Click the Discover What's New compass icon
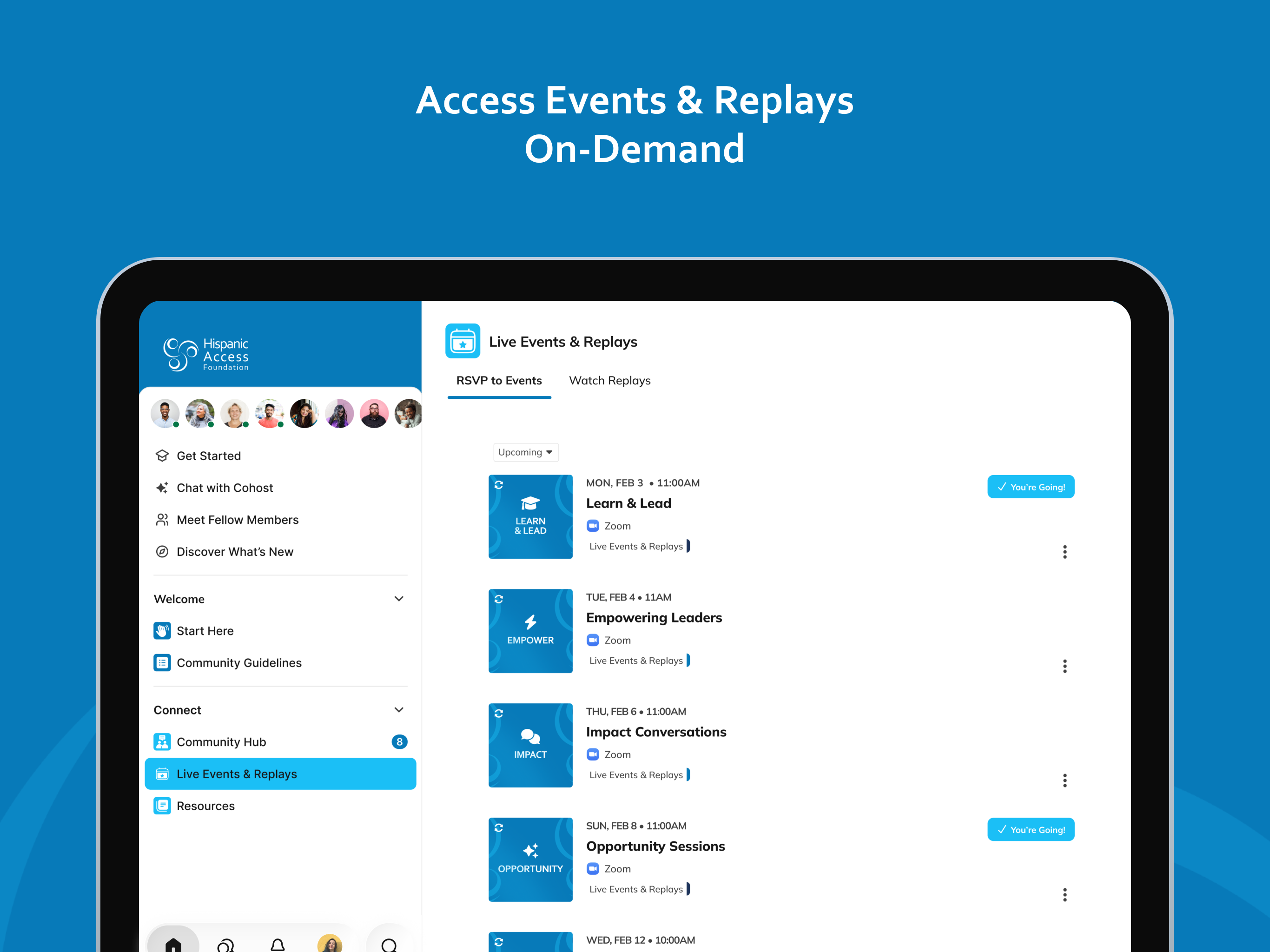The width and height of the screenshot is (1270, 952). coord(162,552)
